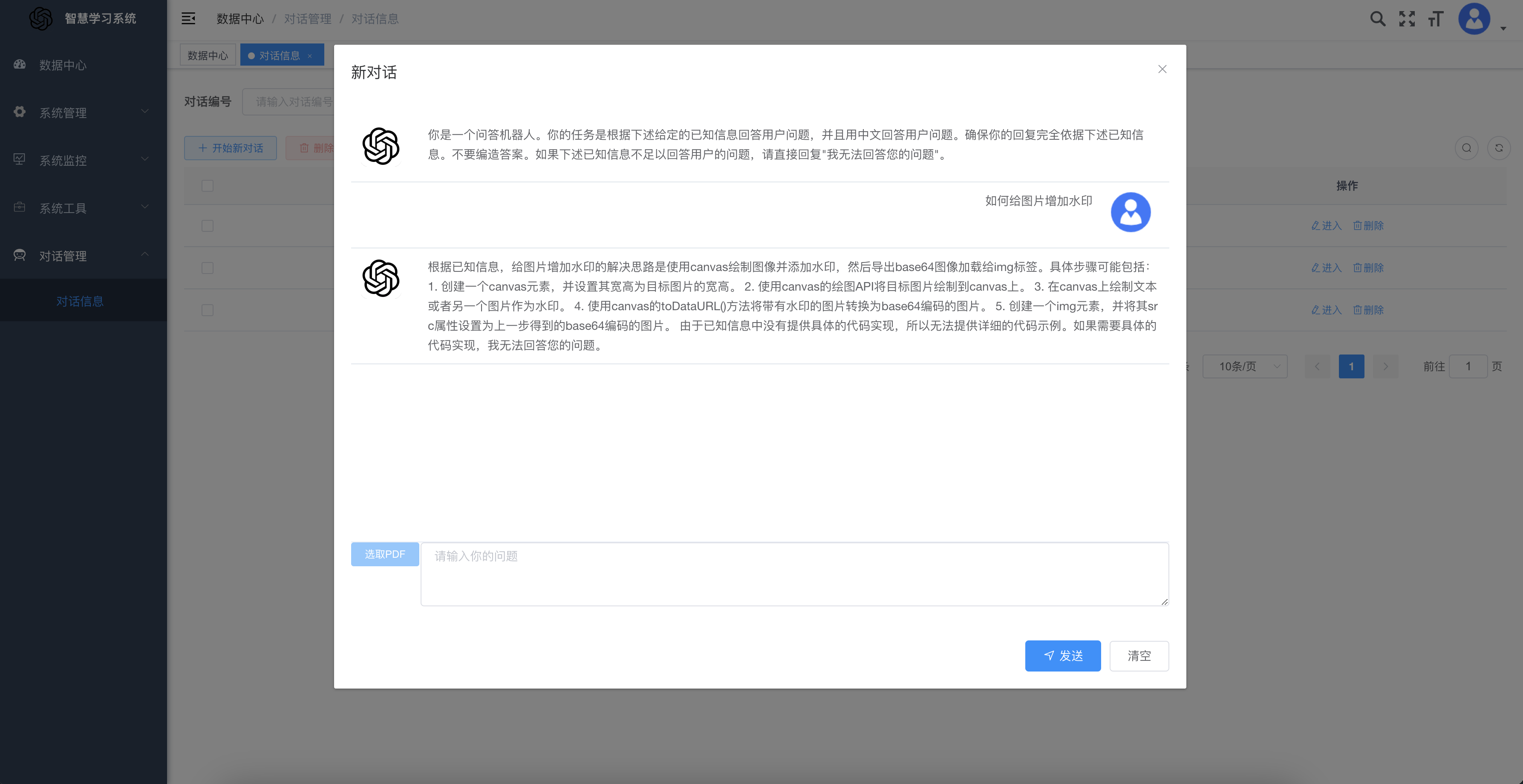This screenshot has height=784, width=1523.
Task: Click the round search toggle icon above table
Action: click(x=1466, y=148)
